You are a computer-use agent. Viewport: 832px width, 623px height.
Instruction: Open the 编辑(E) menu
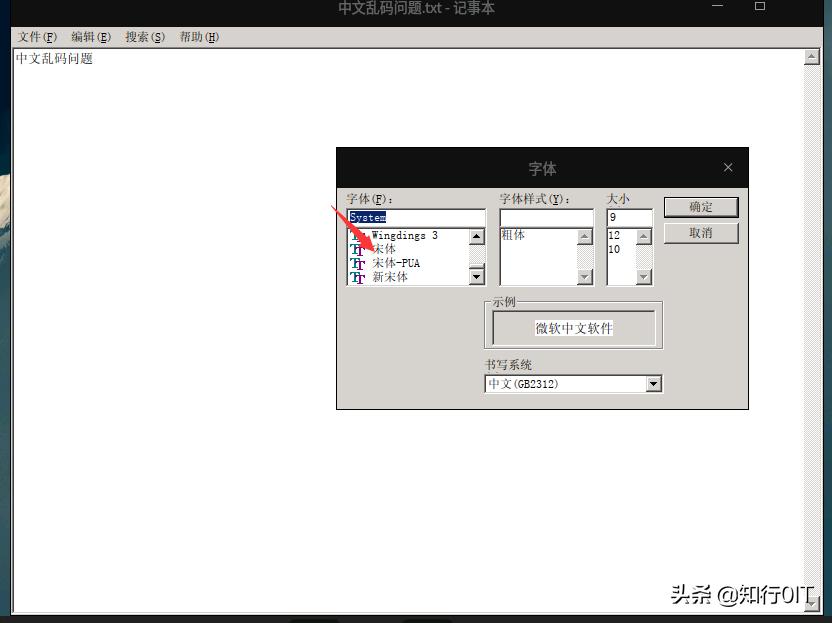pyautogui.click(x=90, y=36)
